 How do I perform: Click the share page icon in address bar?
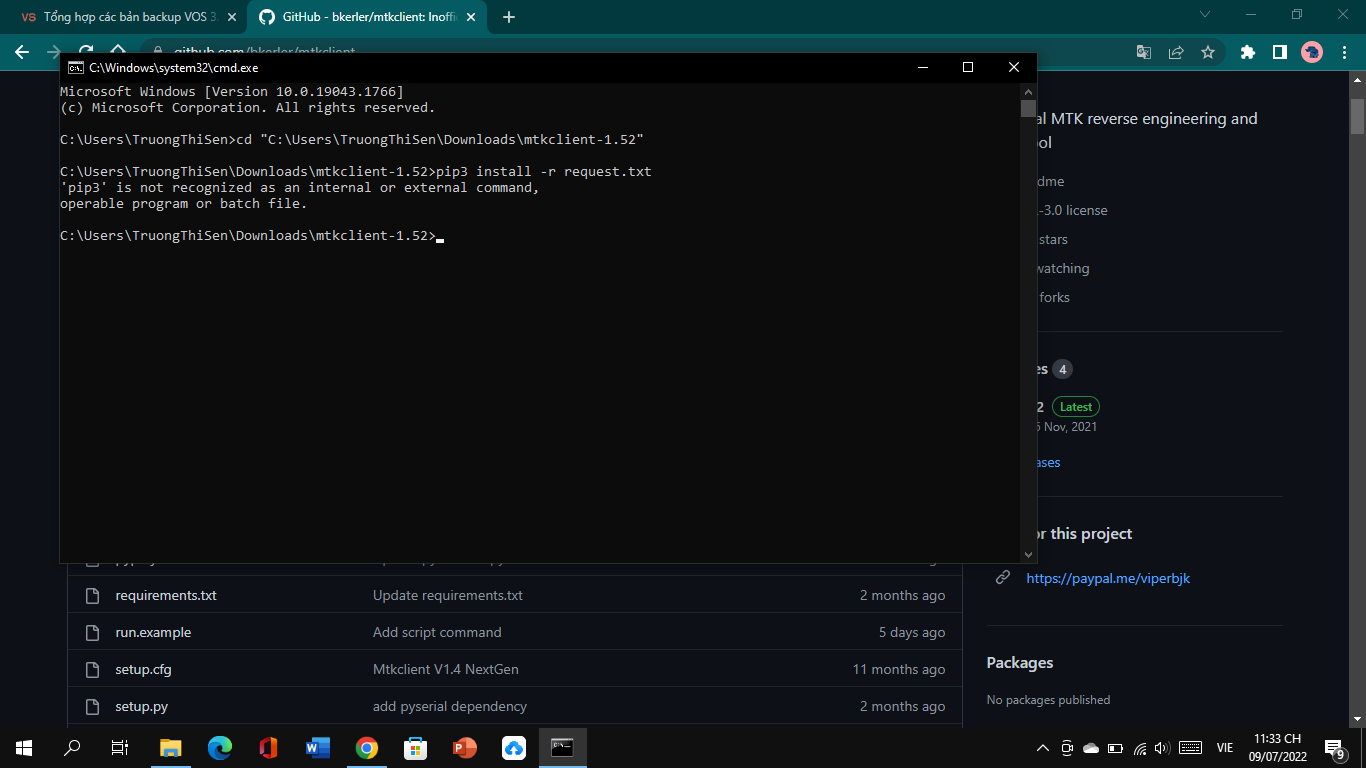1176,52
